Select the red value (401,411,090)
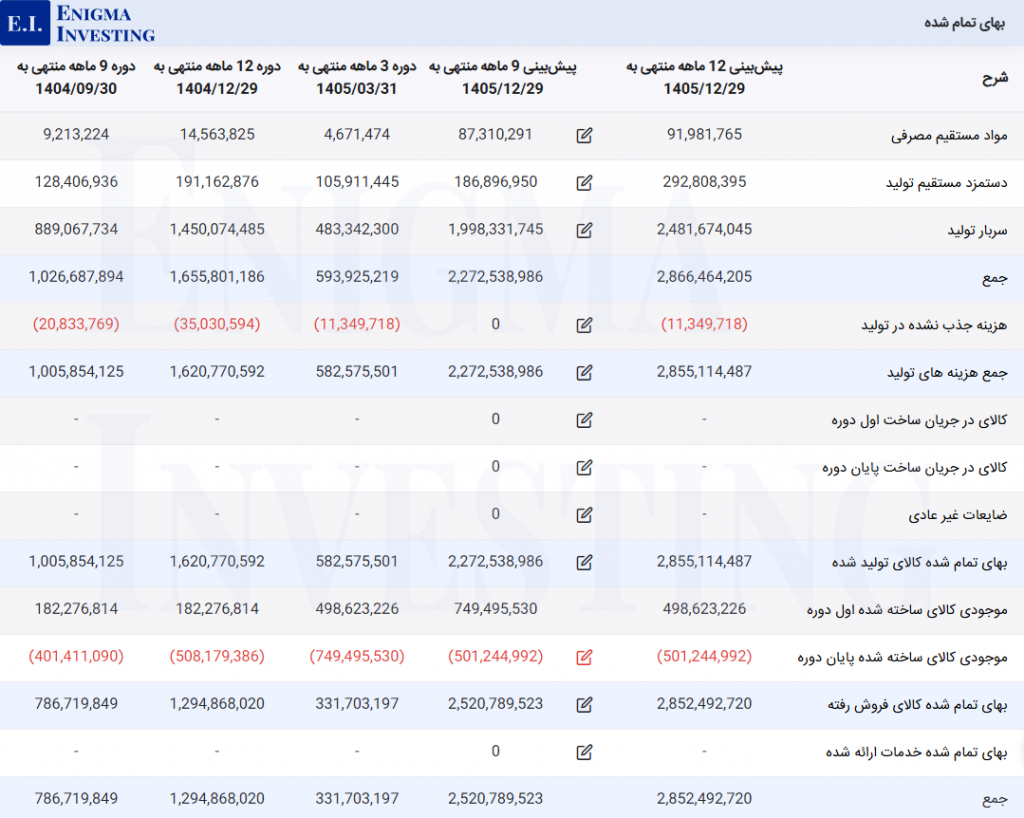The height and width of the screenshot is (818, 1024). [76, 657]
